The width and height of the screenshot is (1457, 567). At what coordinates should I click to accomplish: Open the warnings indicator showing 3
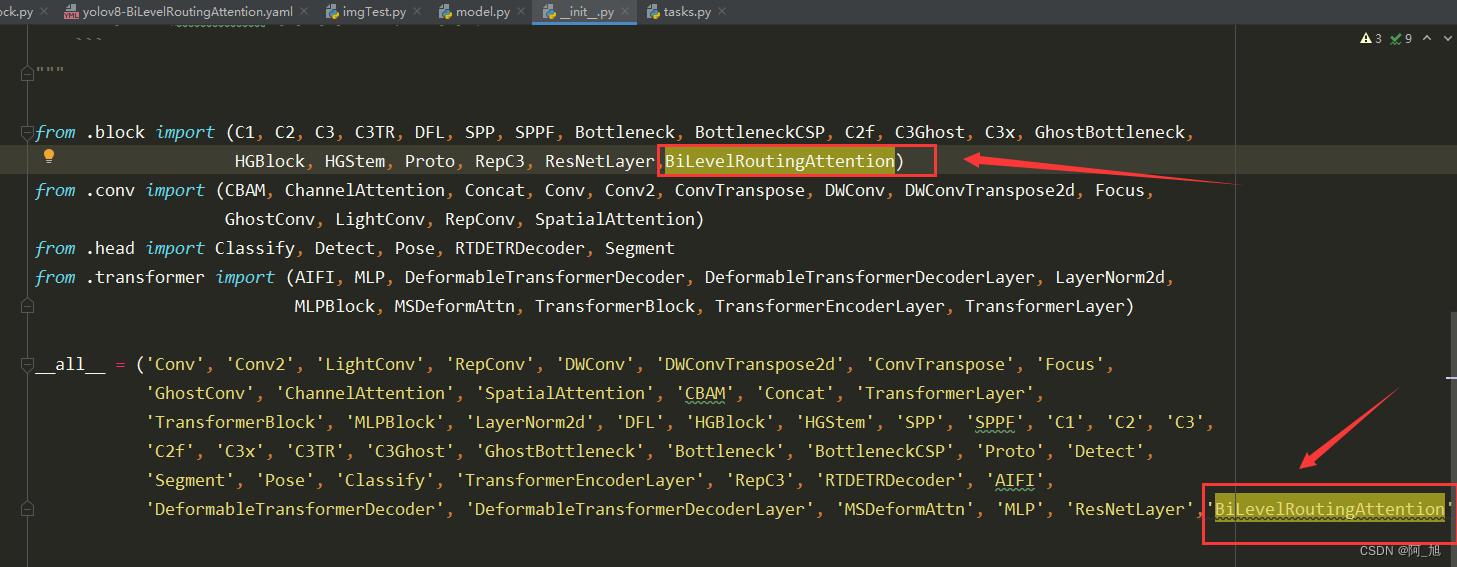pyautogui.click(x=1370, y=38)
